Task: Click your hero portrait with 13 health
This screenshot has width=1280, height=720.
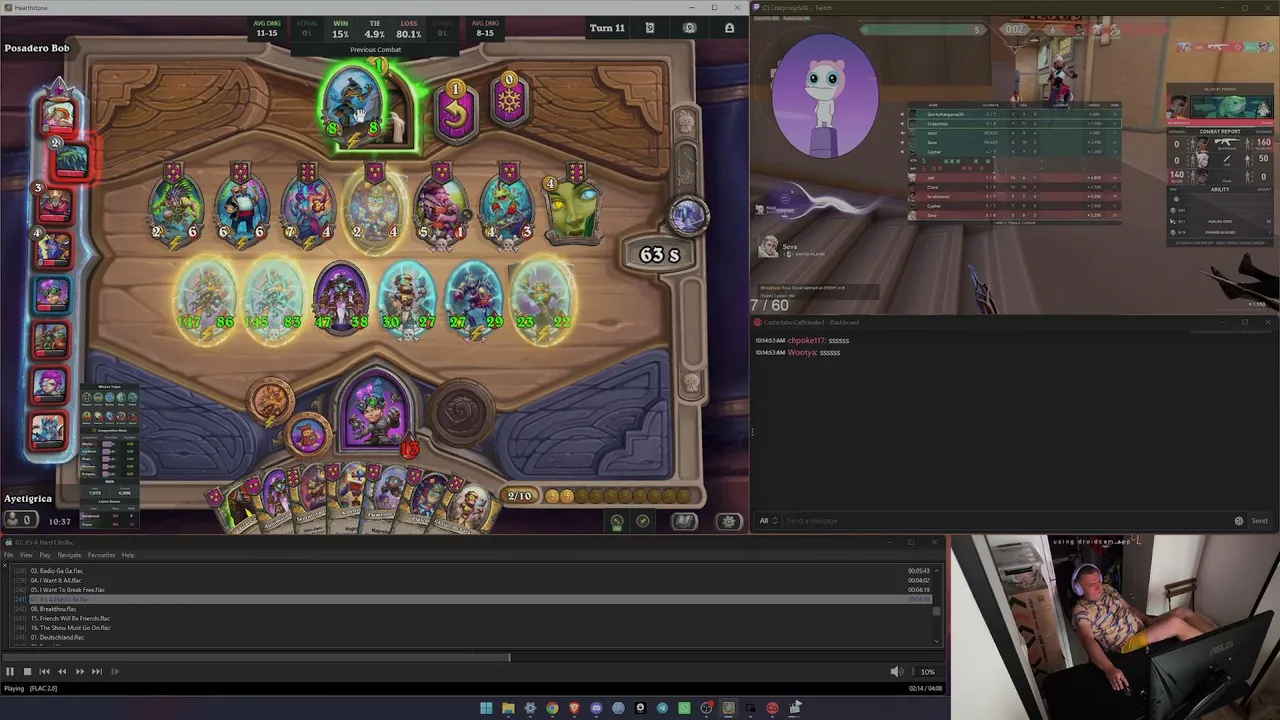Action: (x=378, y=410)
